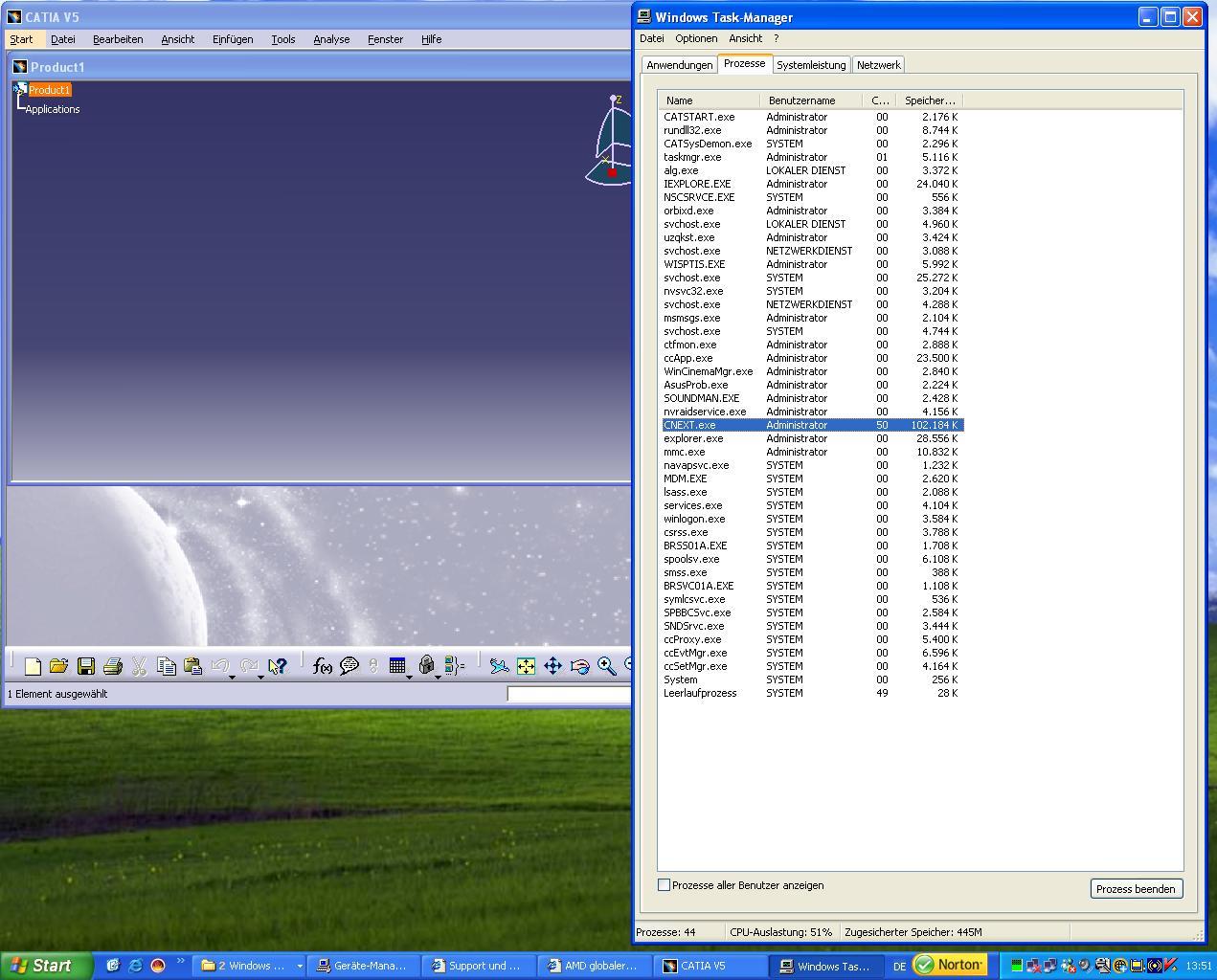Open the Einfügen menu in CATIA
The image size is (1217, 980).
point(233,39)
